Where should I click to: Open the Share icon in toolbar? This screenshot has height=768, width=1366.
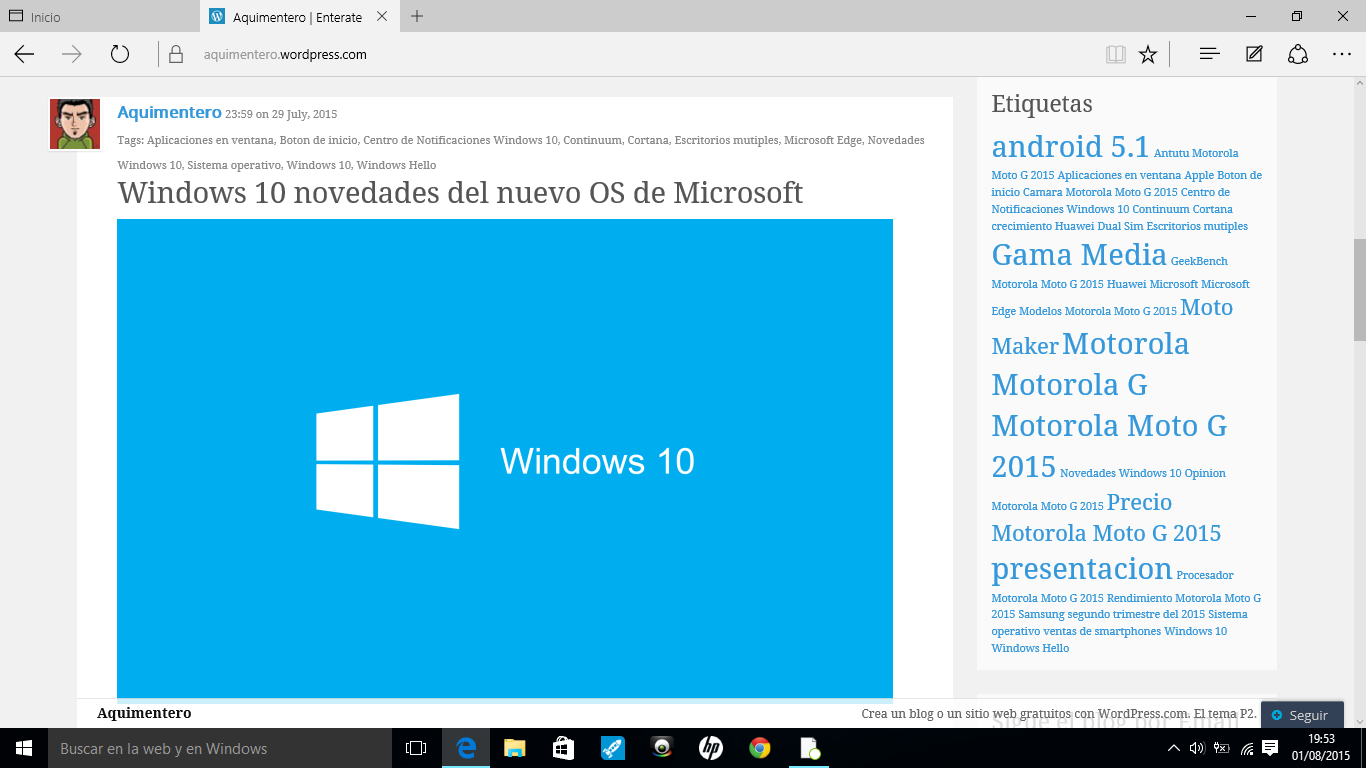coord(1298,54)
